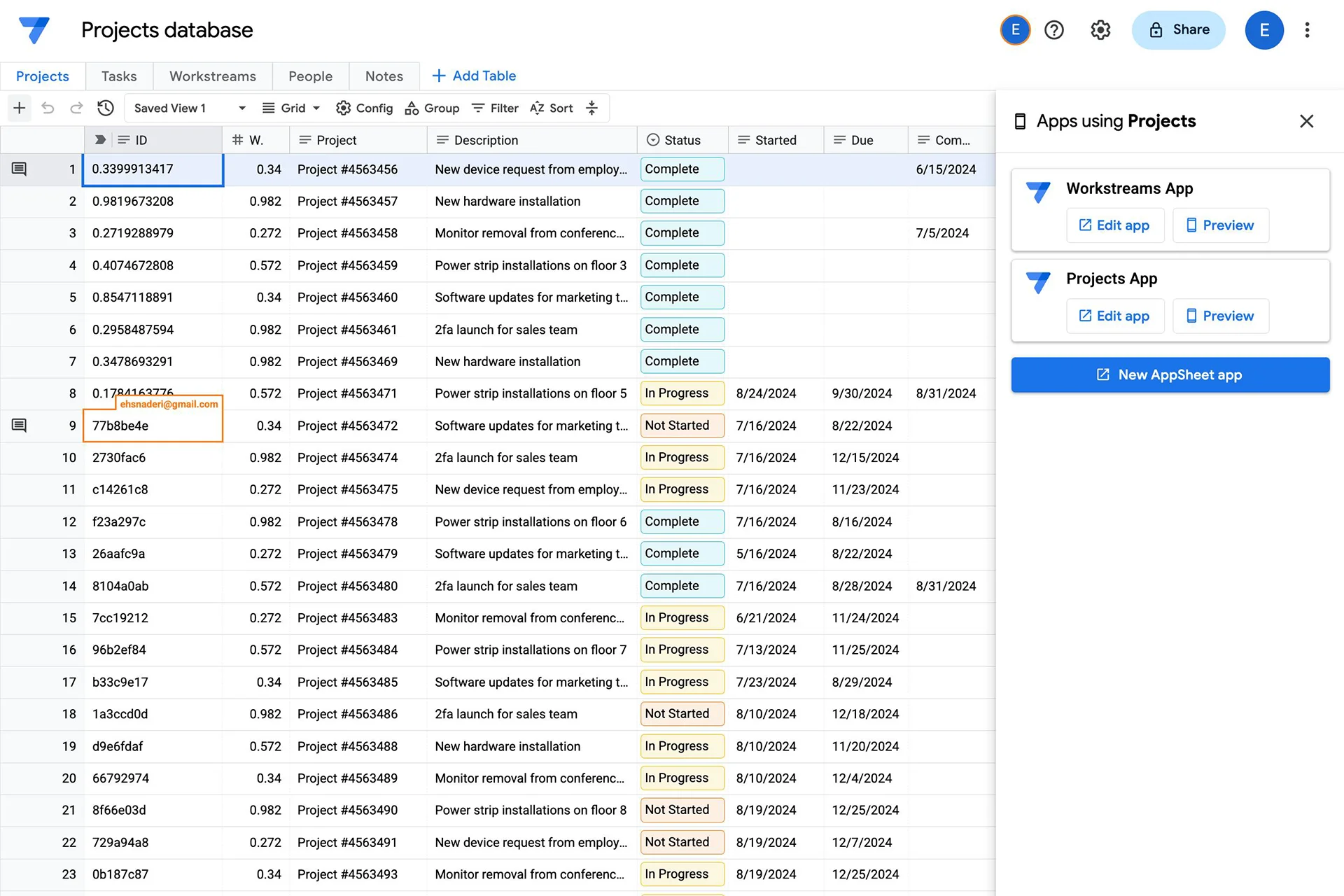
Task: Click the orange-ringed E collaborator avatar
Action: click(1015, 30)
